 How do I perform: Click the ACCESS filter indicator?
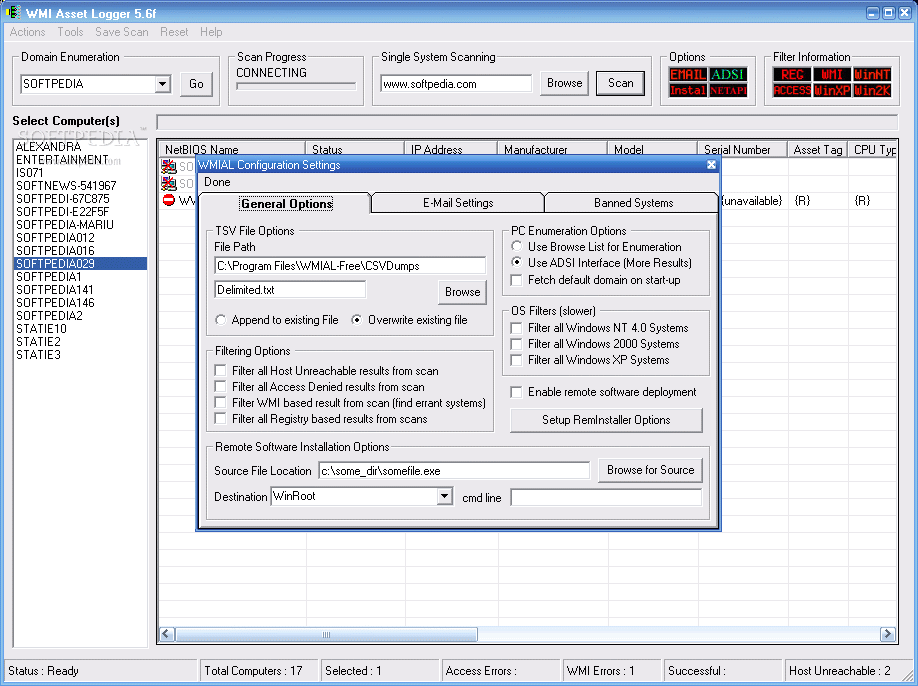792,90
